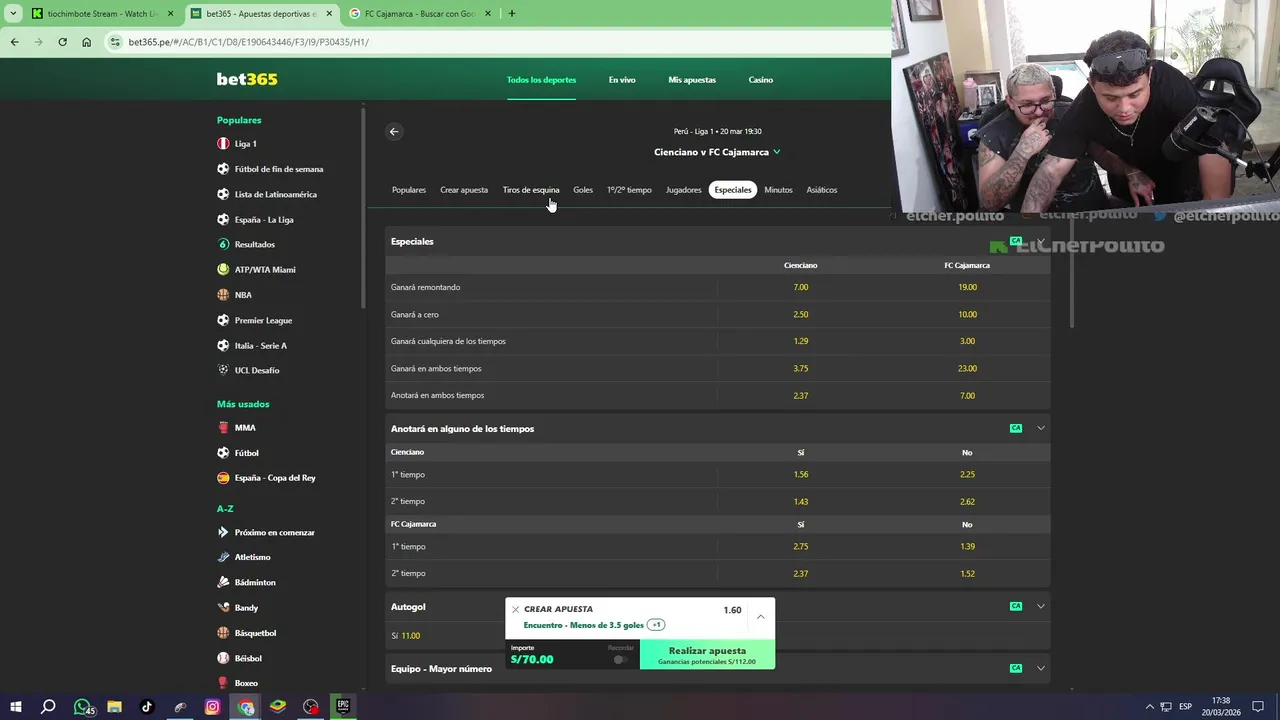
Task: Open Windows notification center
Action: [1258, 706]
